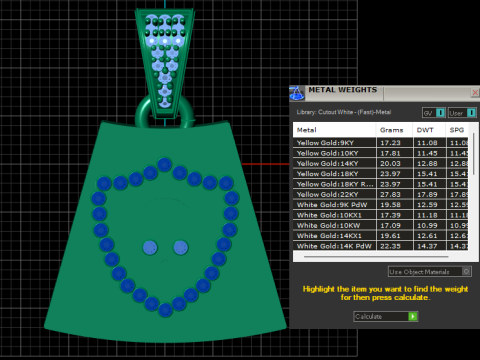Image resolution: width=480 pixels, height=360 pixels.
Task: Click the 19.61 grams value
Action: click(390, 236)
